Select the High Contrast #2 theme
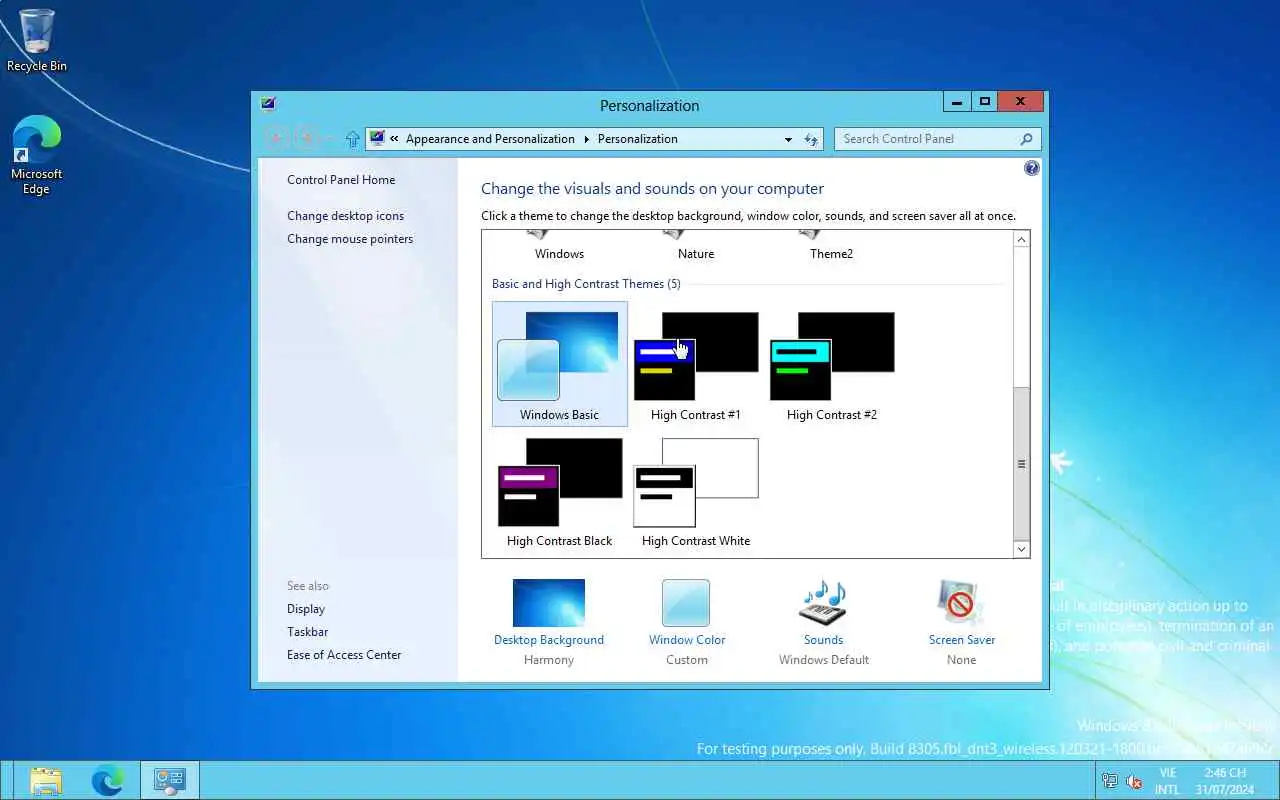Screen dimensions: 1280x800 point(832,364)
